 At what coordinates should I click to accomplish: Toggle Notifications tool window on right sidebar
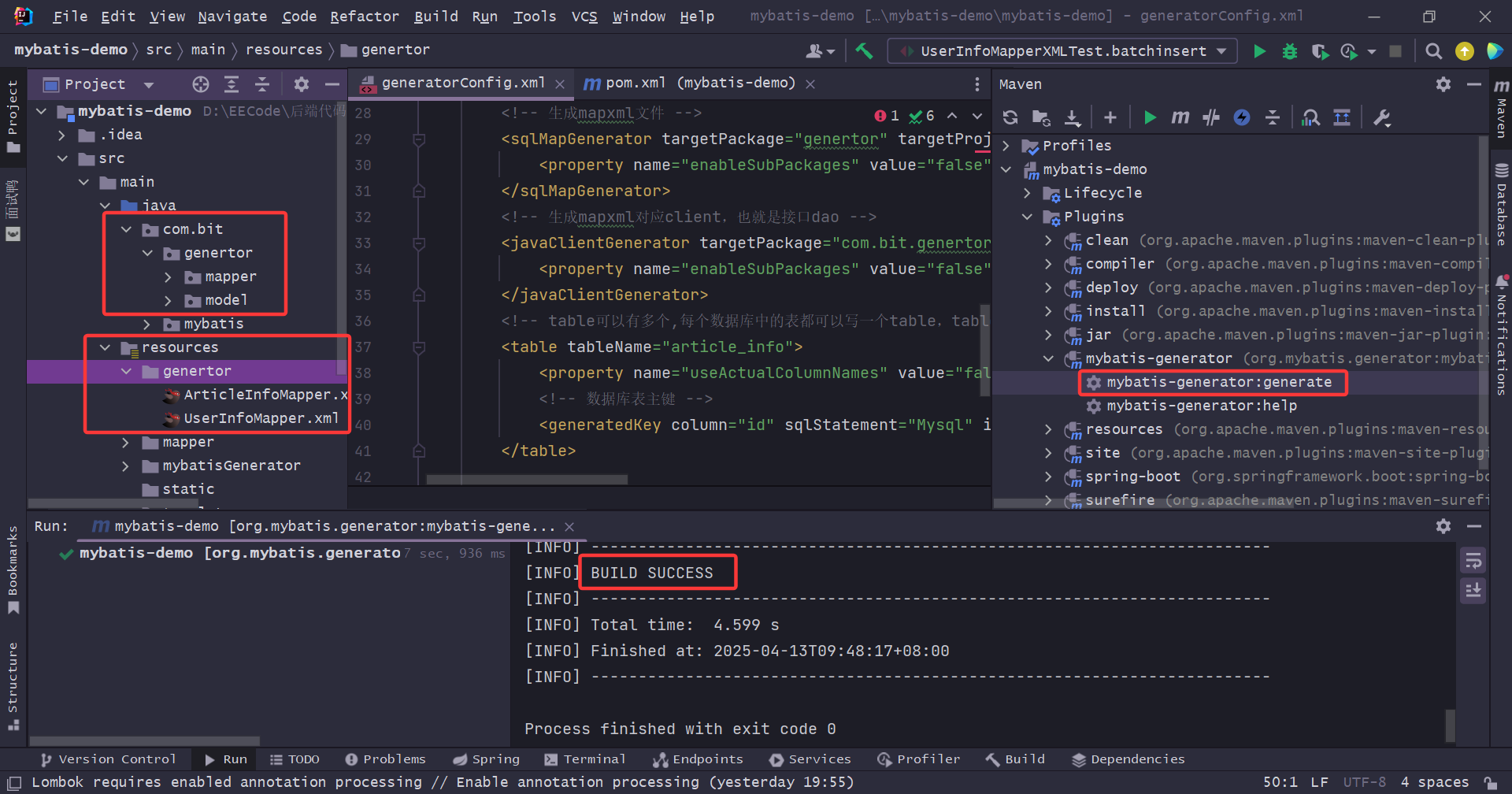(1502, 335)
